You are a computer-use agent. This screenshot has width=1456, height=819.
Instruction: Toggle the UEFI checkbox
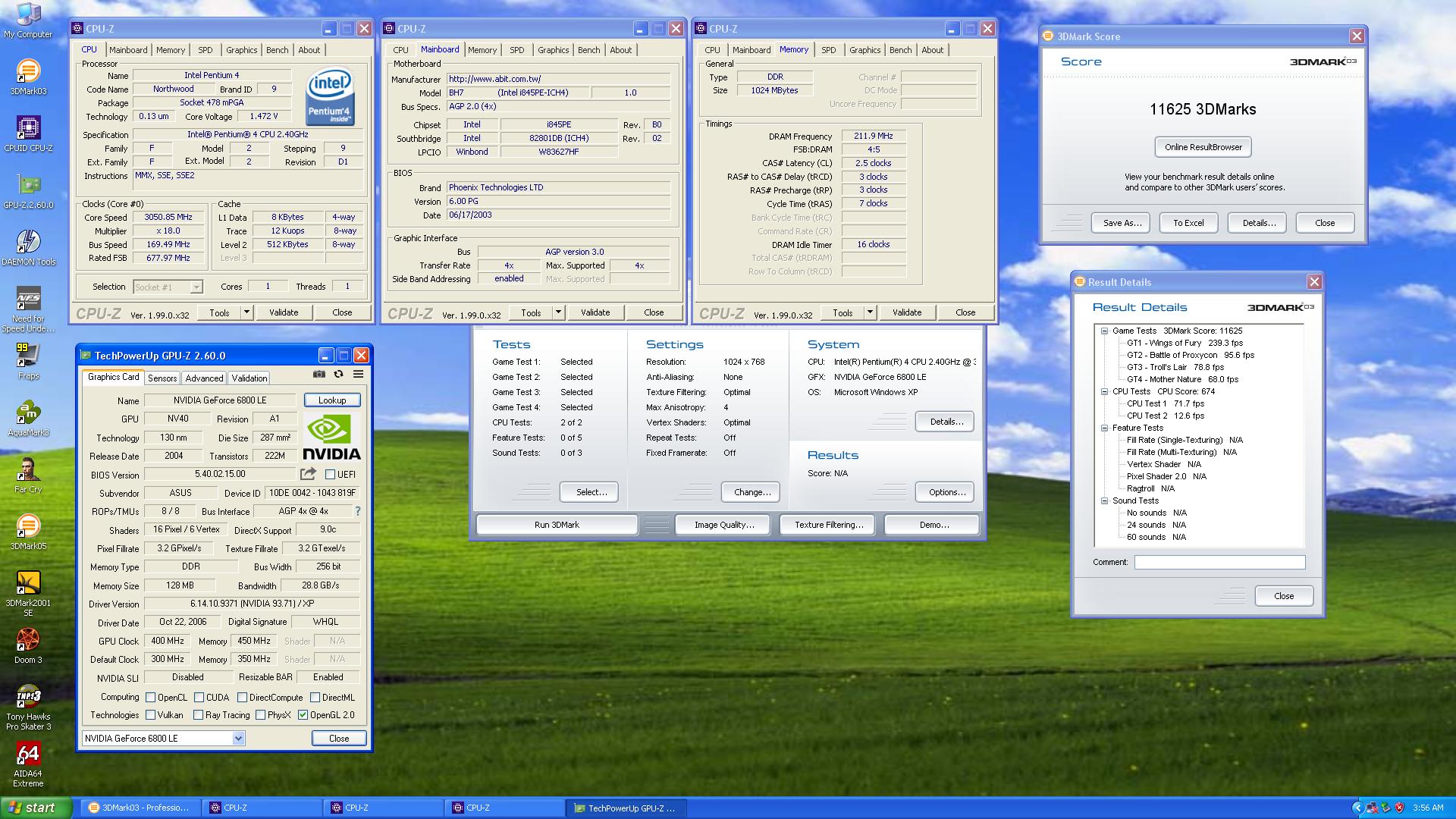(330, 475)
